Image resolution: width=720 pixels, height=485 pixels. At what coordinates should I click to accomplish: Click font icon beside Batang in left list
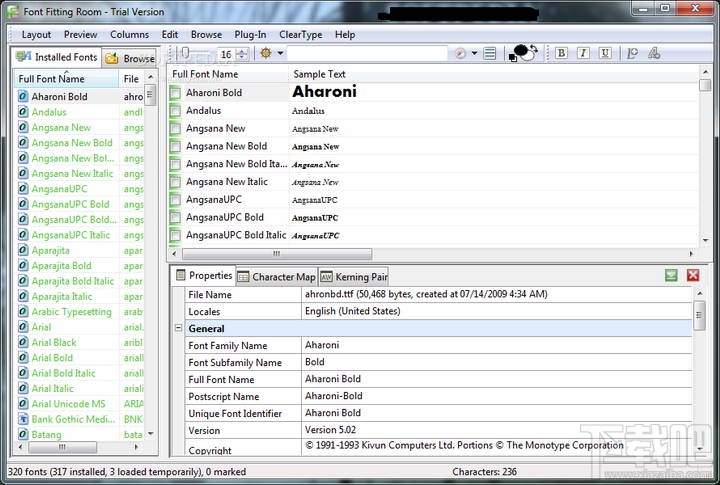point(23,434)
